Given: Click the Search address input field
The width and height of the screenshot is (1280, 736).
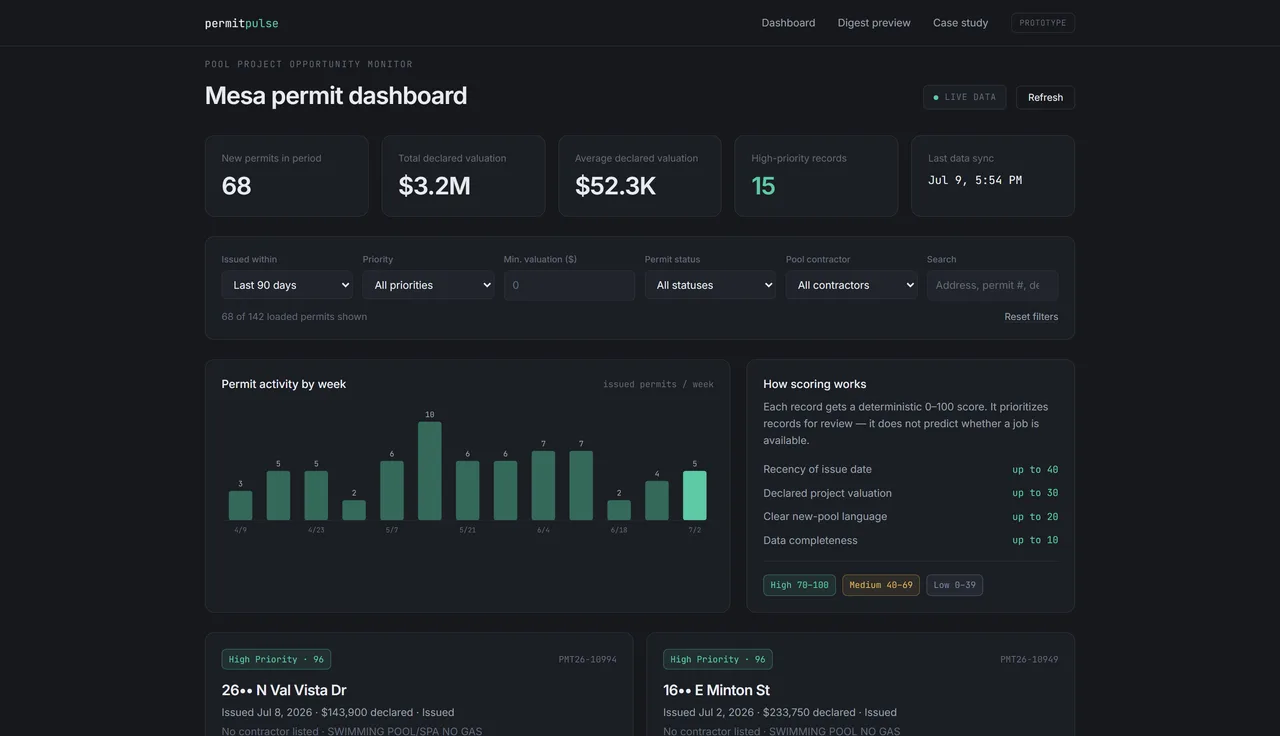Looking at the screenshot, I should (x=992, y=285).
